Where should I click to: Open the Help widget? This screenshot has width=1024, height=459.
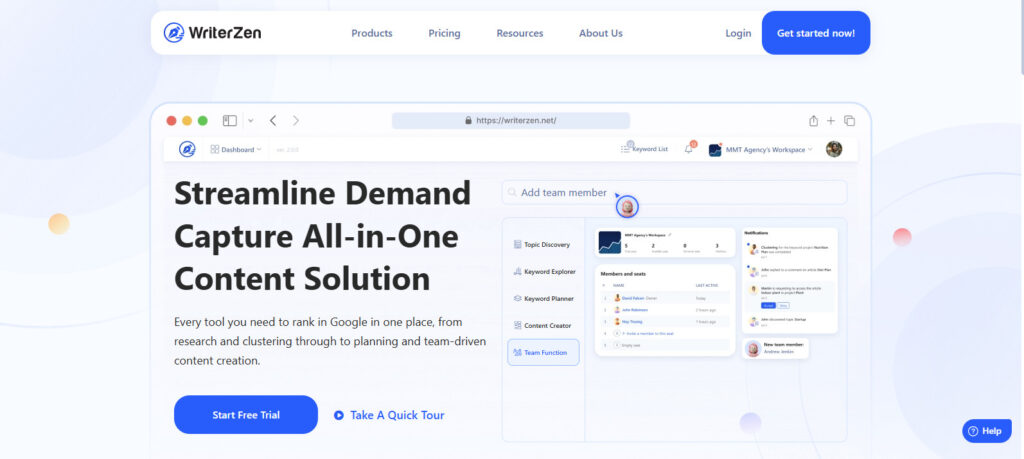pyautogui.click(x=986, y=431)
